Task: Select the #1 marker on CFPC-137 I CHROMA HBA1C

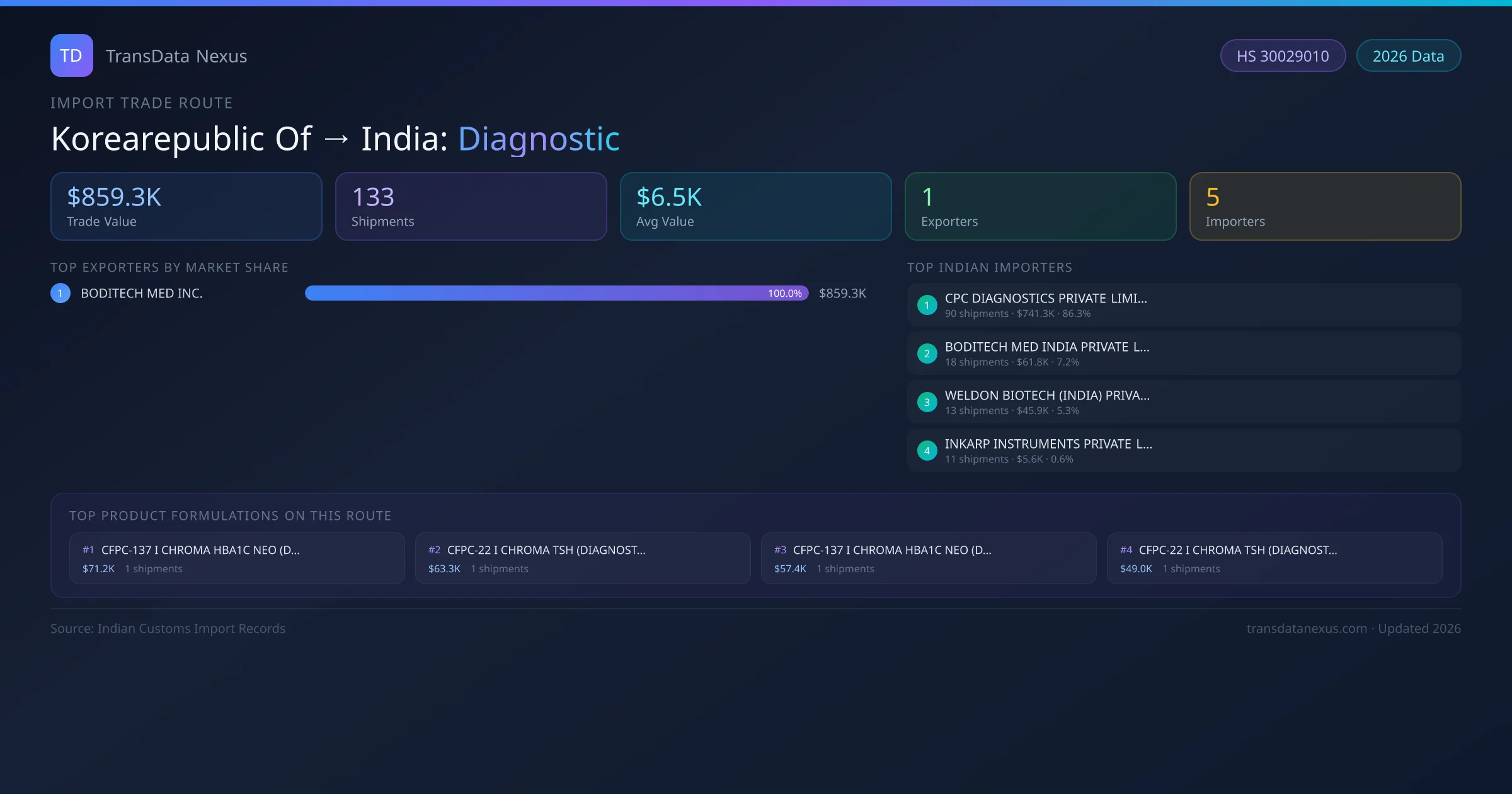Action: pyautogui.click(x=88, y=549)
